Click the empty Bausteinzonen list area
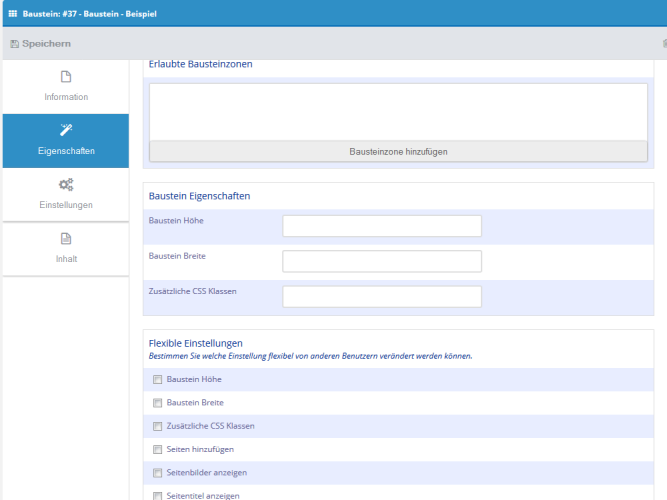This screenshot has width=667, height=500. click(x=399, y=112)
